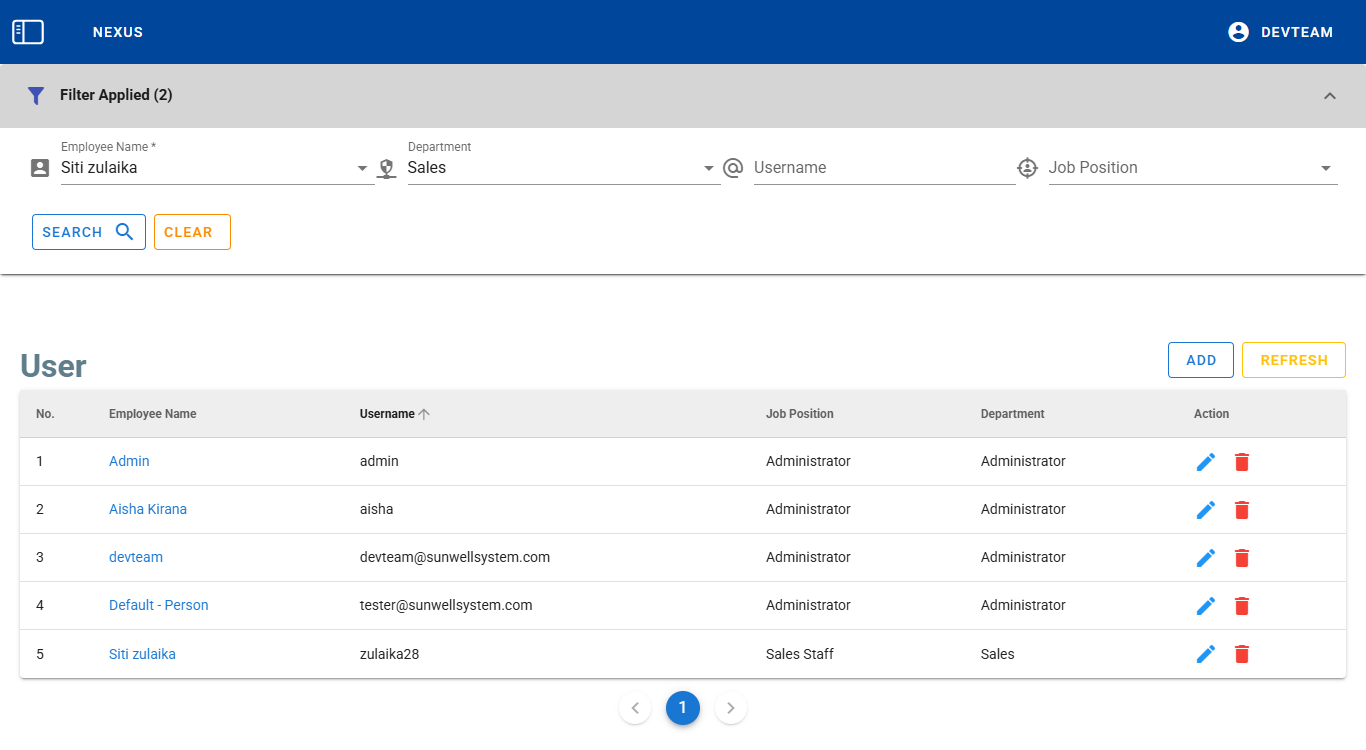This screenshot has width=1366, height=750.
Task: Open the Aisha Kirana employee link
Action: click(148, 510)
